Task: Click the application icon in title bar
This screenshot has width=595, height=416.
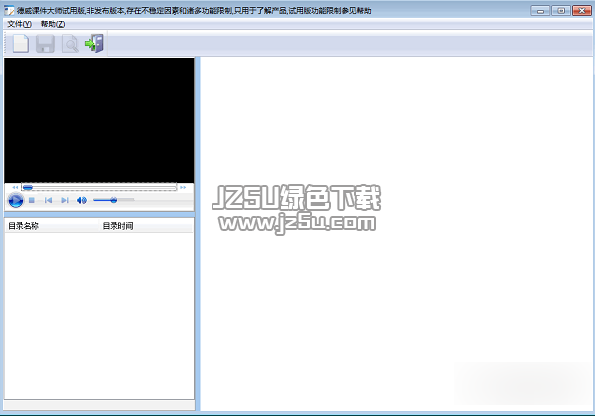Action: [9, 11]
